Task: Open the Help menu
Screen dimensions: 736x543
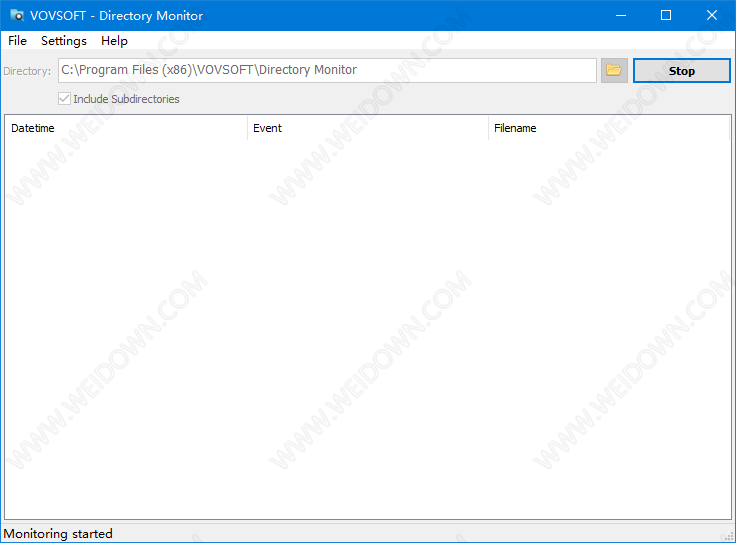Action: (x=114, y=41)
